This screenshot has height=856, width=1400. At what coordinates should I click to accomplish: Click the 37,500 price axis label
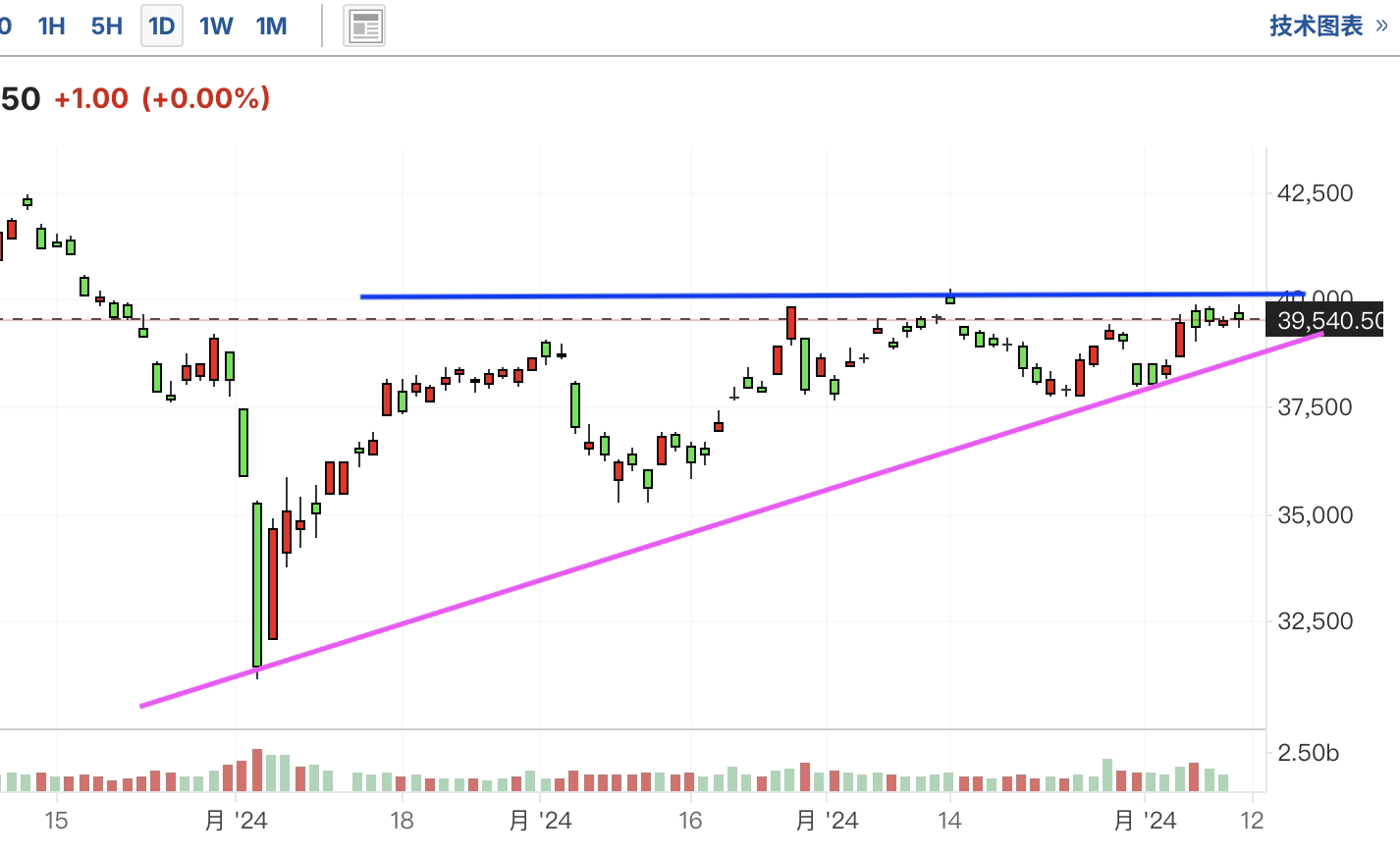pyautogui.click(x=1315, y=406)
